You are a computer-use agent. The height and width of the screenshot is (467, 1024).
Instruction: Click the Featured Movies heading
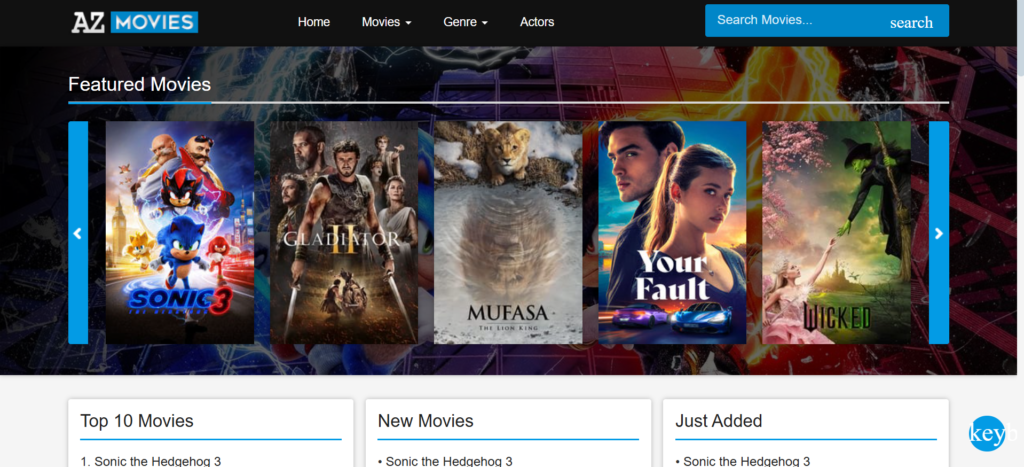tap(140, 84)
